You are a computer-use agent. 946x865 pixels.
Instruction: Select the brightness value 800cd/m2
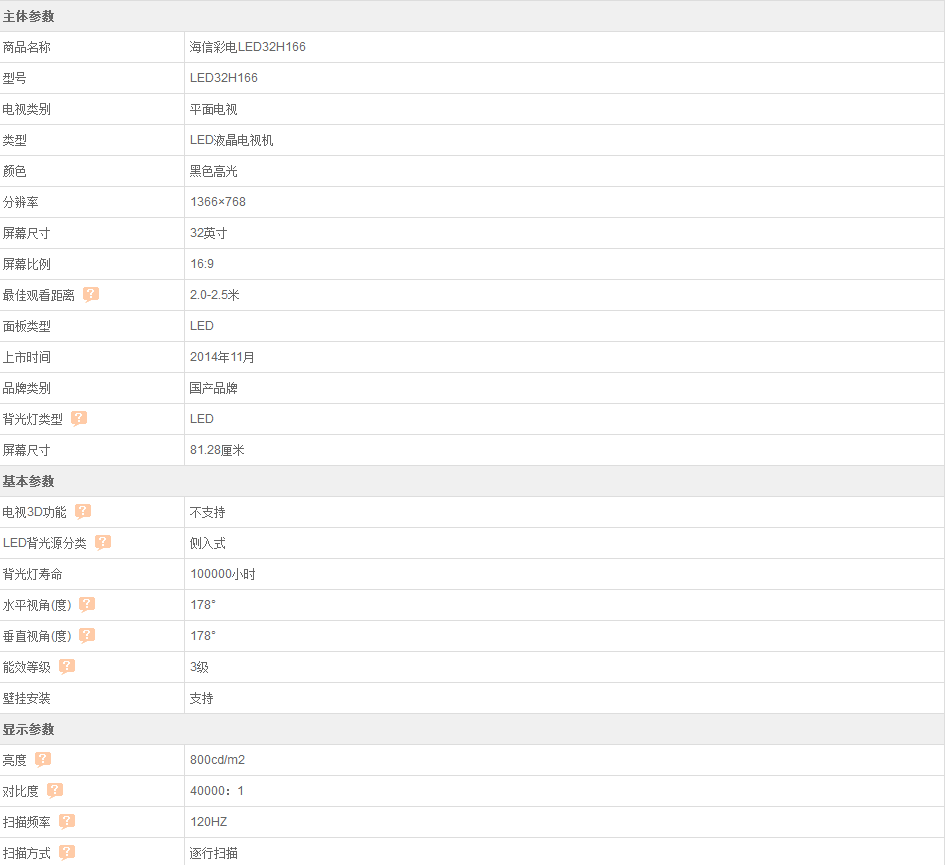tap(217, 760)
